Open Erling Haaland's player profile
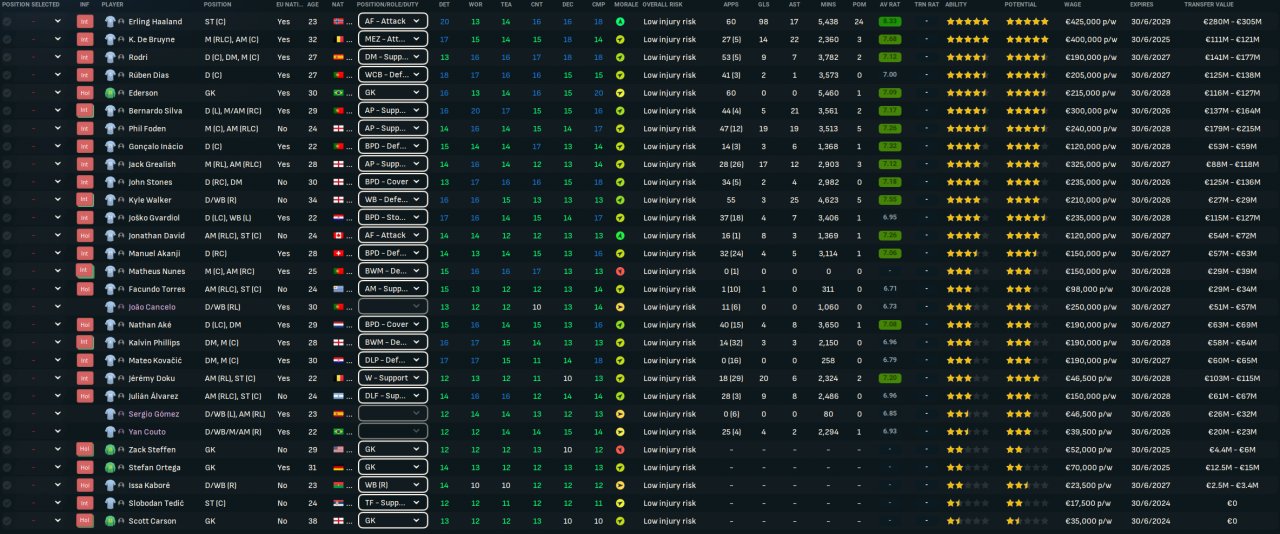 coord(154,21)
